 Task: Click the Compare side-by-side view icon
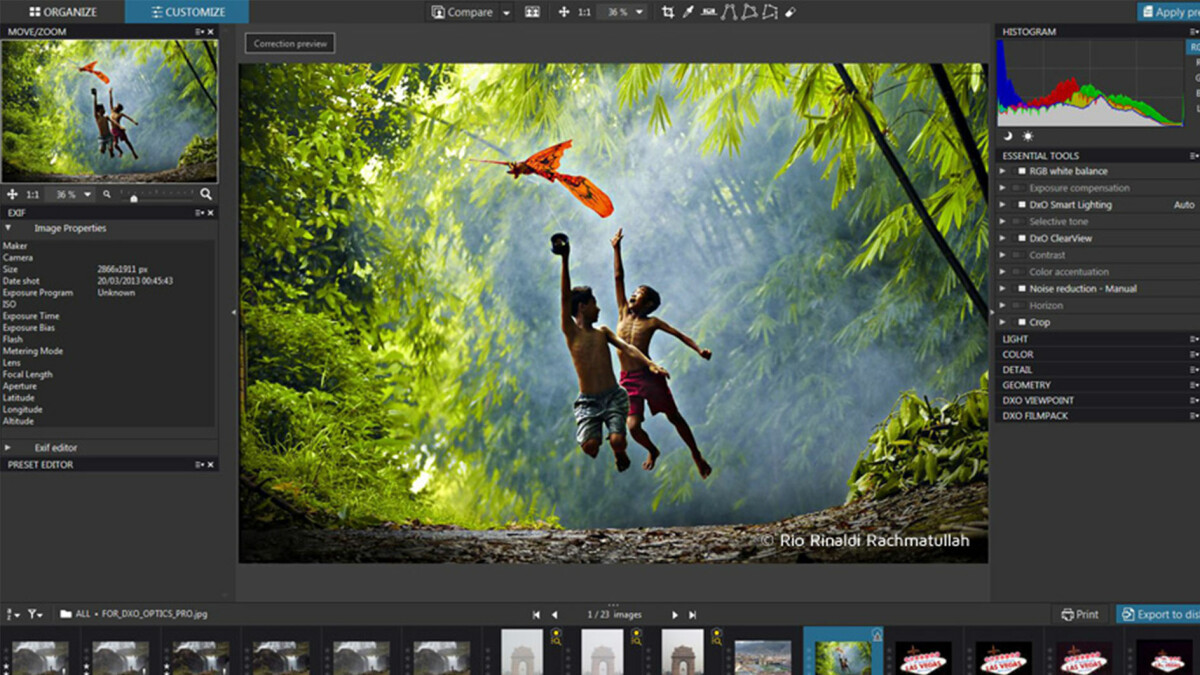coord(533,11)
